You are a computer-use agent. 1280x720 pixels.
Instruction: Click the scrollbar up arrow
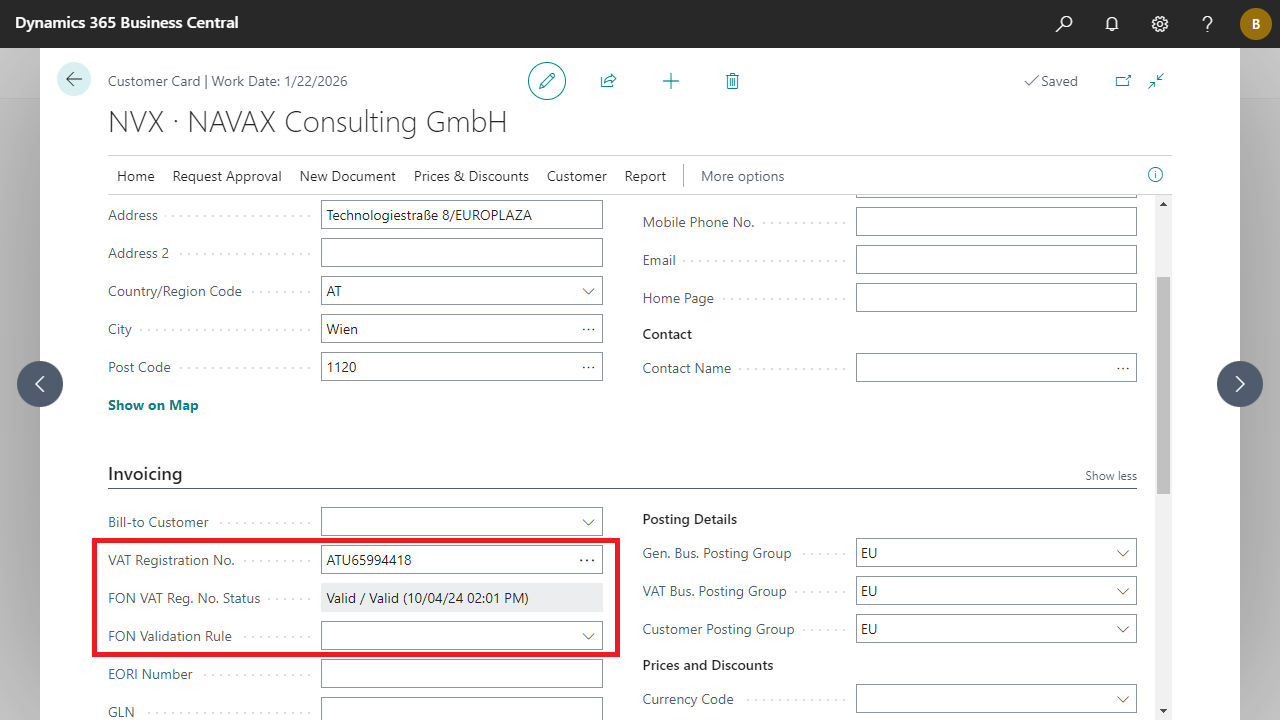(x=1163, y=203)
